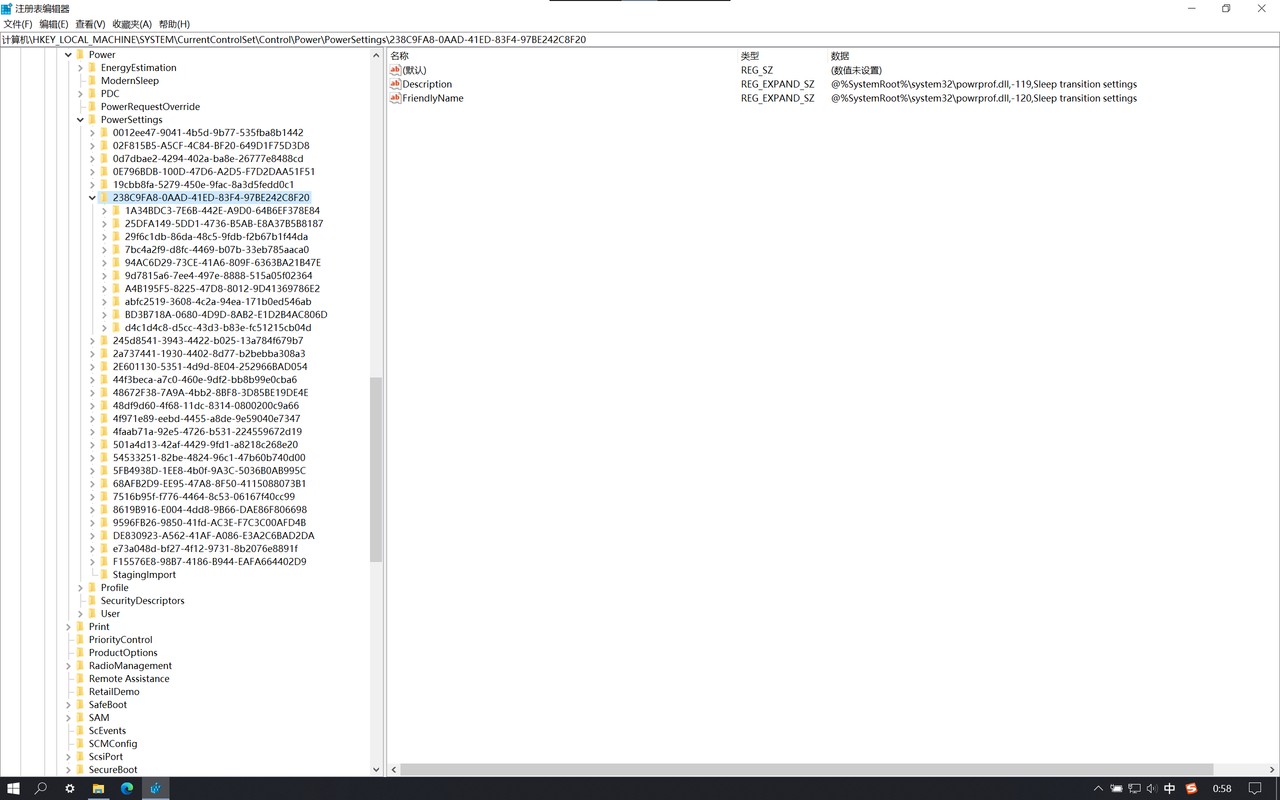The width and height of the screenshot is (1280, 800).
Task: Select the 7bc4a2f9-d8fc-4469 subkey
Action: (x=216, y=250)
